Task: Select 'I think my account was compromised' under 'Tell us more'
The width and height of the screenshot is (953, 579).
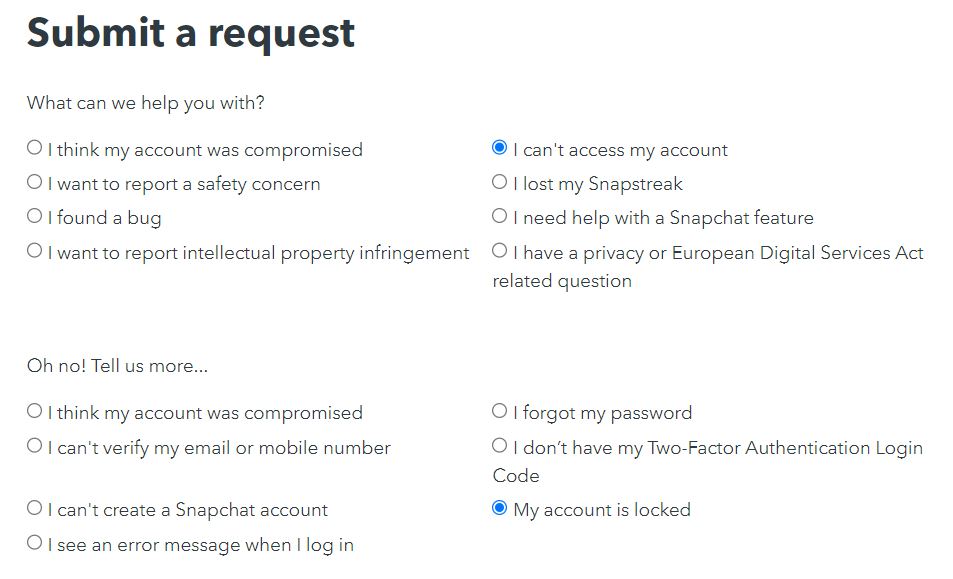Action: click(35, 412)
